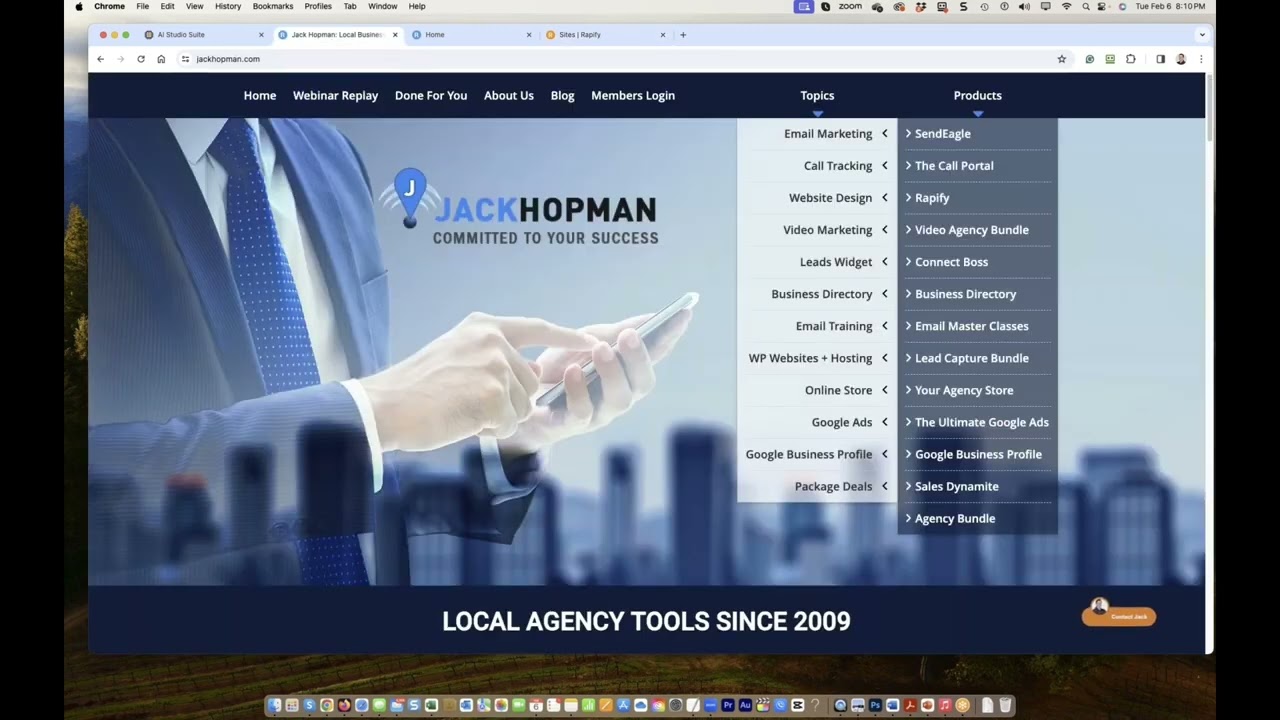Open Finder in the Dock
Screen dimensions: 1280x720
click(275, 705)
